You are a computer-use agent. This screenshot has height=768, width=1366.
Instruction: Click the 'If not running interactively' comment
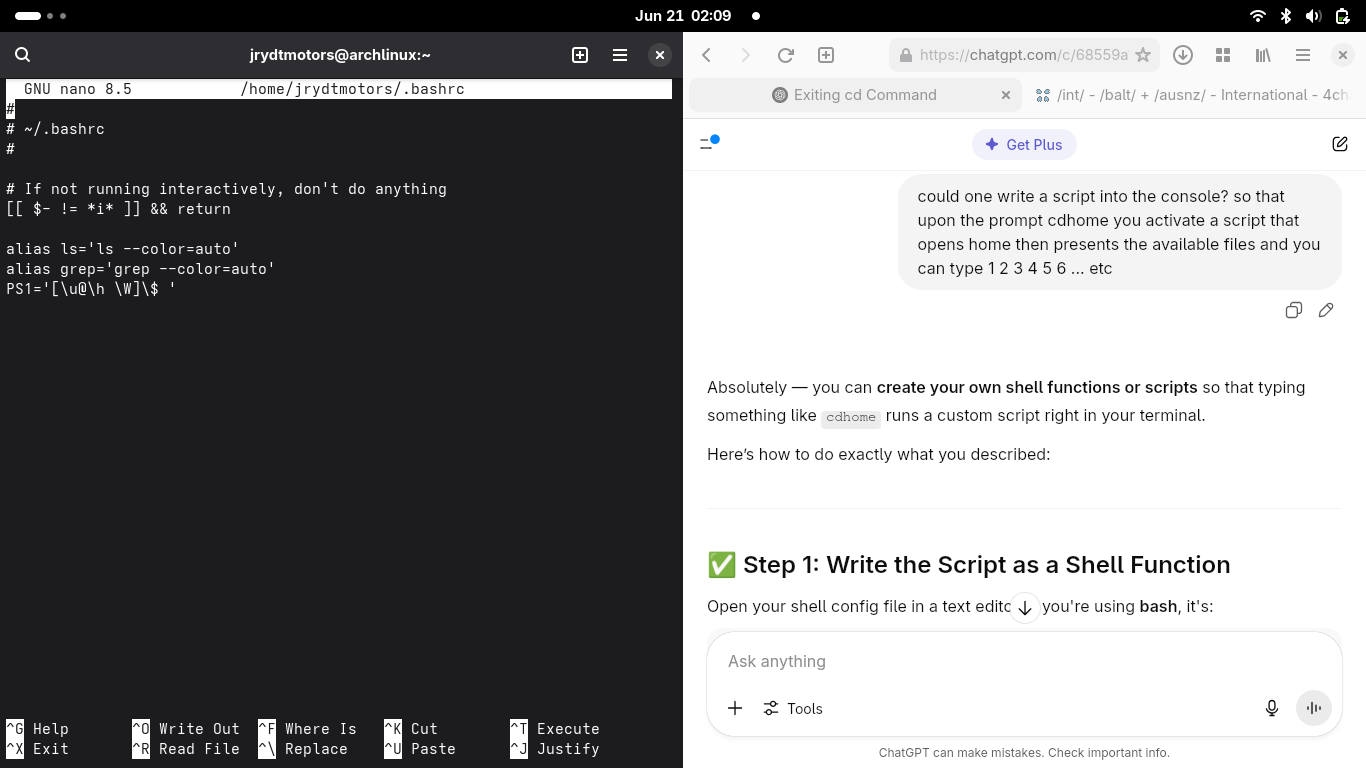coord(226,189)
